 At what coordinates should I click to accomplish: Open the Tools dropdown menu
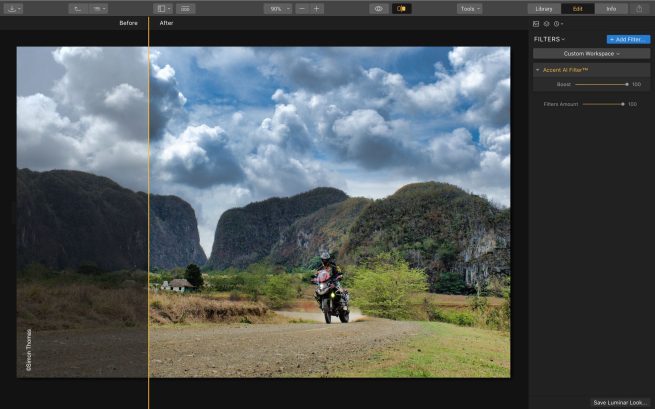pos(469,8)
